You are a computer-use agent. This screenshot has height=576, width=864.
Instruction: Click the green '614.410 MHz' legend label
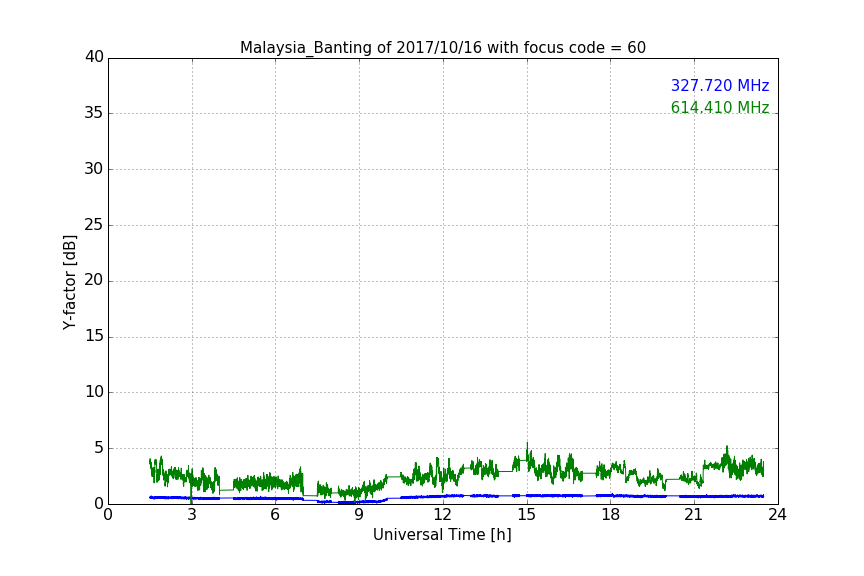[720, 107]
